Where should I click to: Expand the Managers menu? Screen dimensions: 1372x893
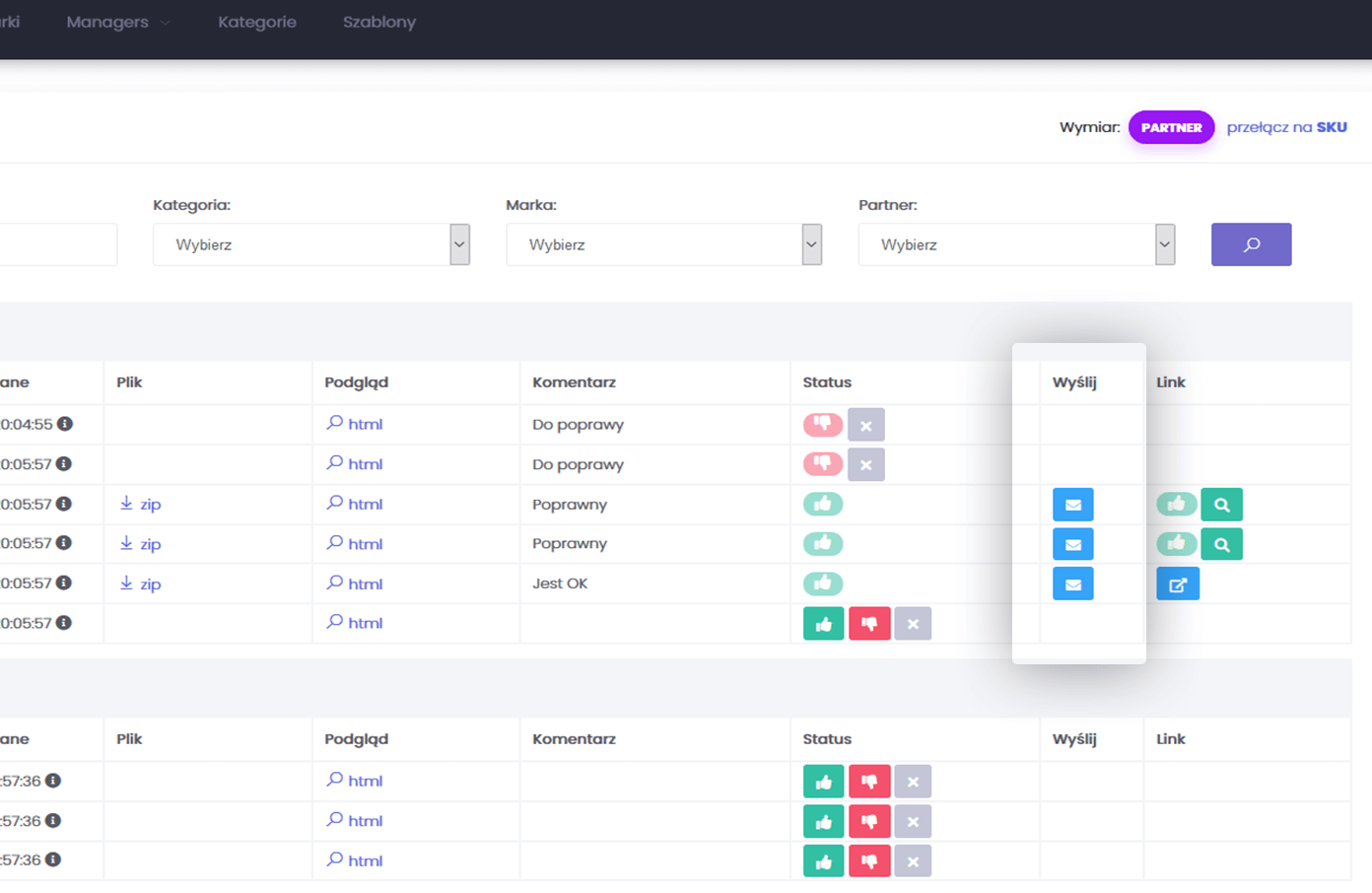click(x=118, y=22)
